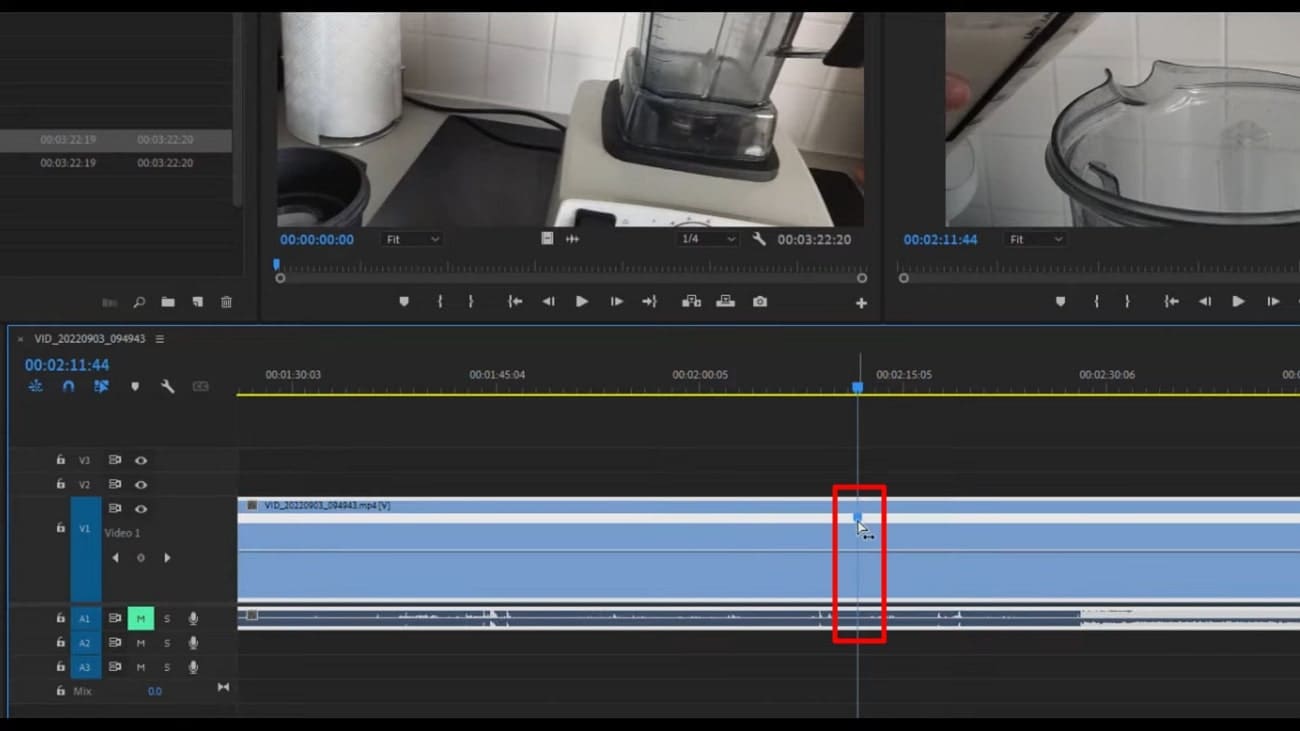Click the closed captions track icon in timeline

(201, 386)
